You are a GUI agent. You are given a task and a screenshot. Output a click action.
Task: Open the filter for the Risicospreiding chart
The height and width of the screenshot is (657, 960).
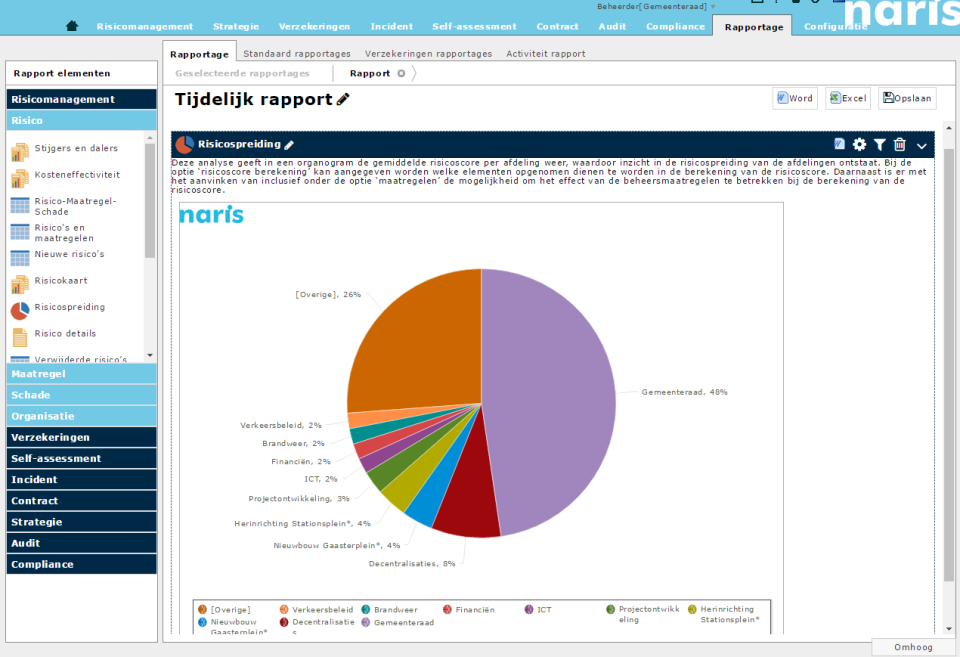(879, 144)
